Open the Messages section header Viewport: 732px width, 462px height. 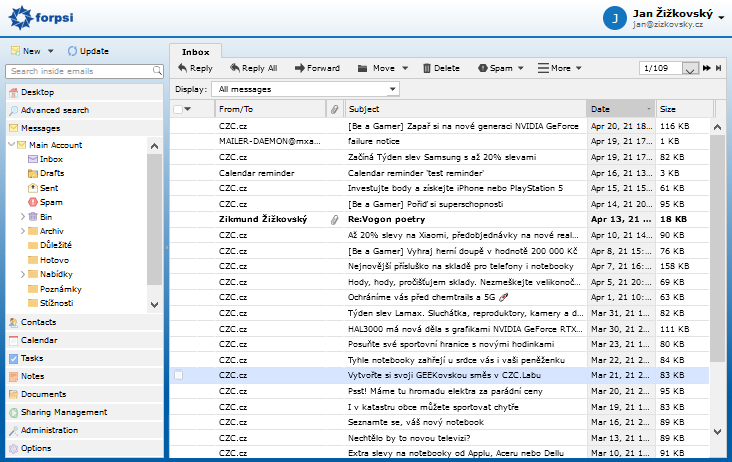point(84,128)
